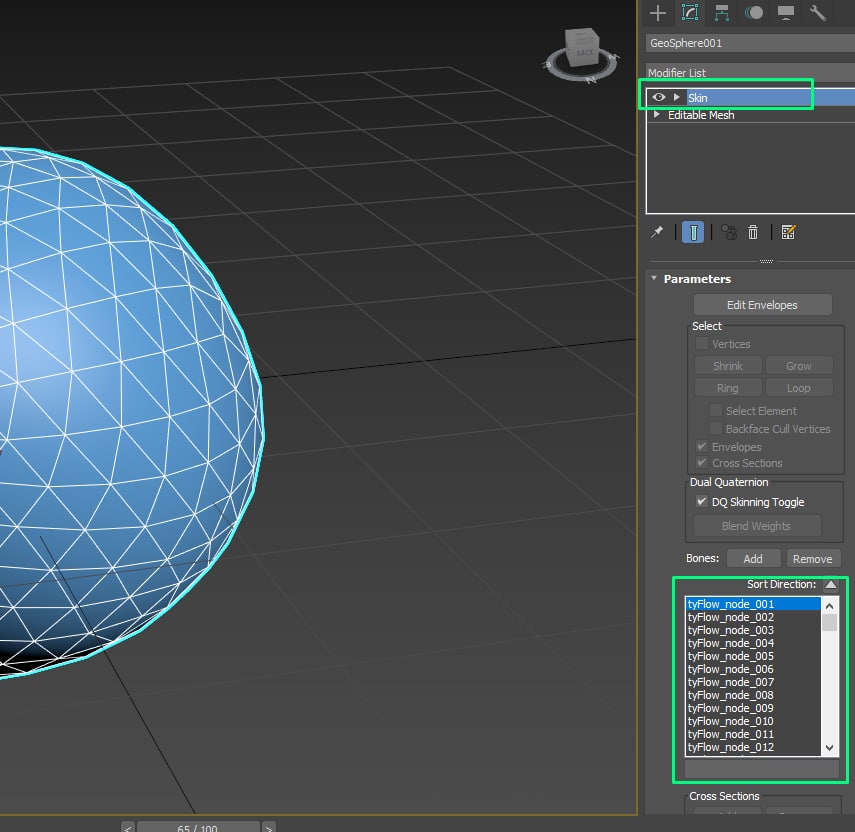Open the Motion panel icon
The height and width of the screenshot is (832, 855).
coord(754,13)
